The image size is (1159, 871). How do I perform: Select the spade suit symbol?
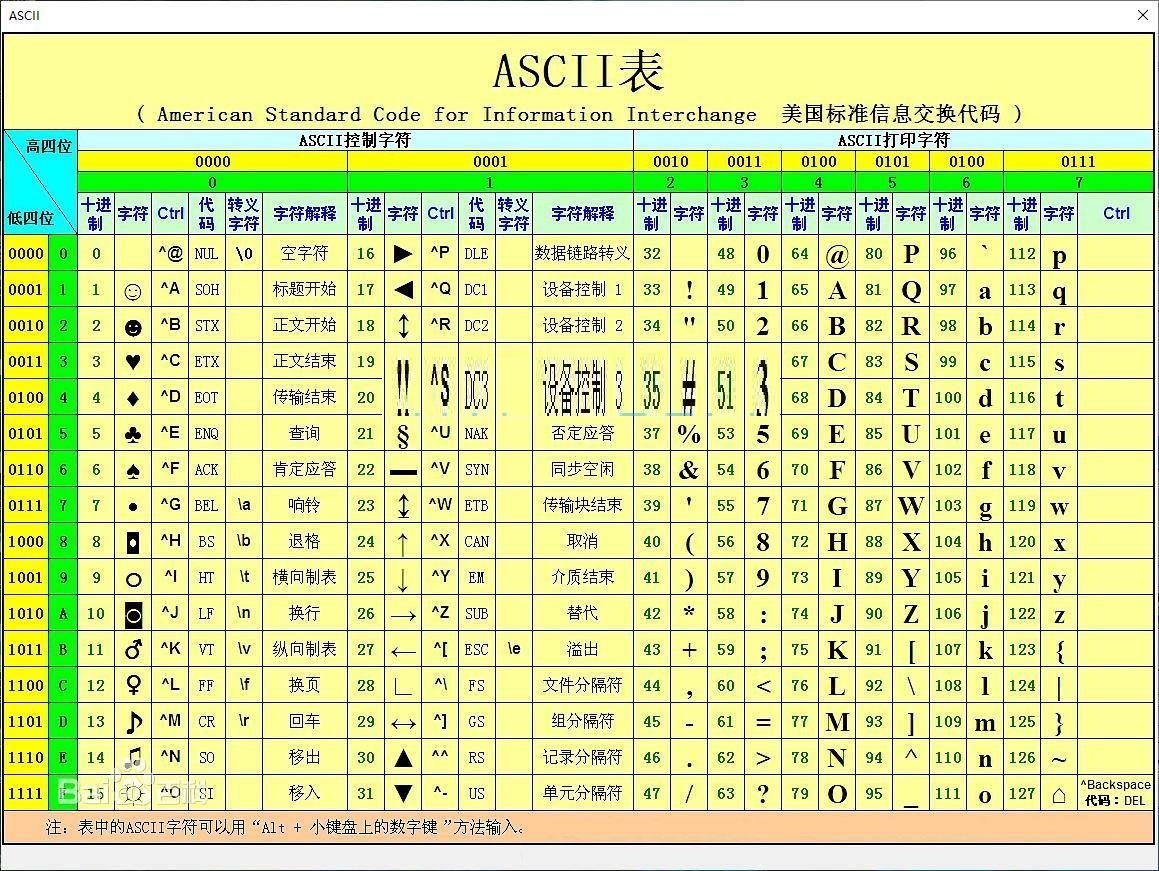[132, 470]
